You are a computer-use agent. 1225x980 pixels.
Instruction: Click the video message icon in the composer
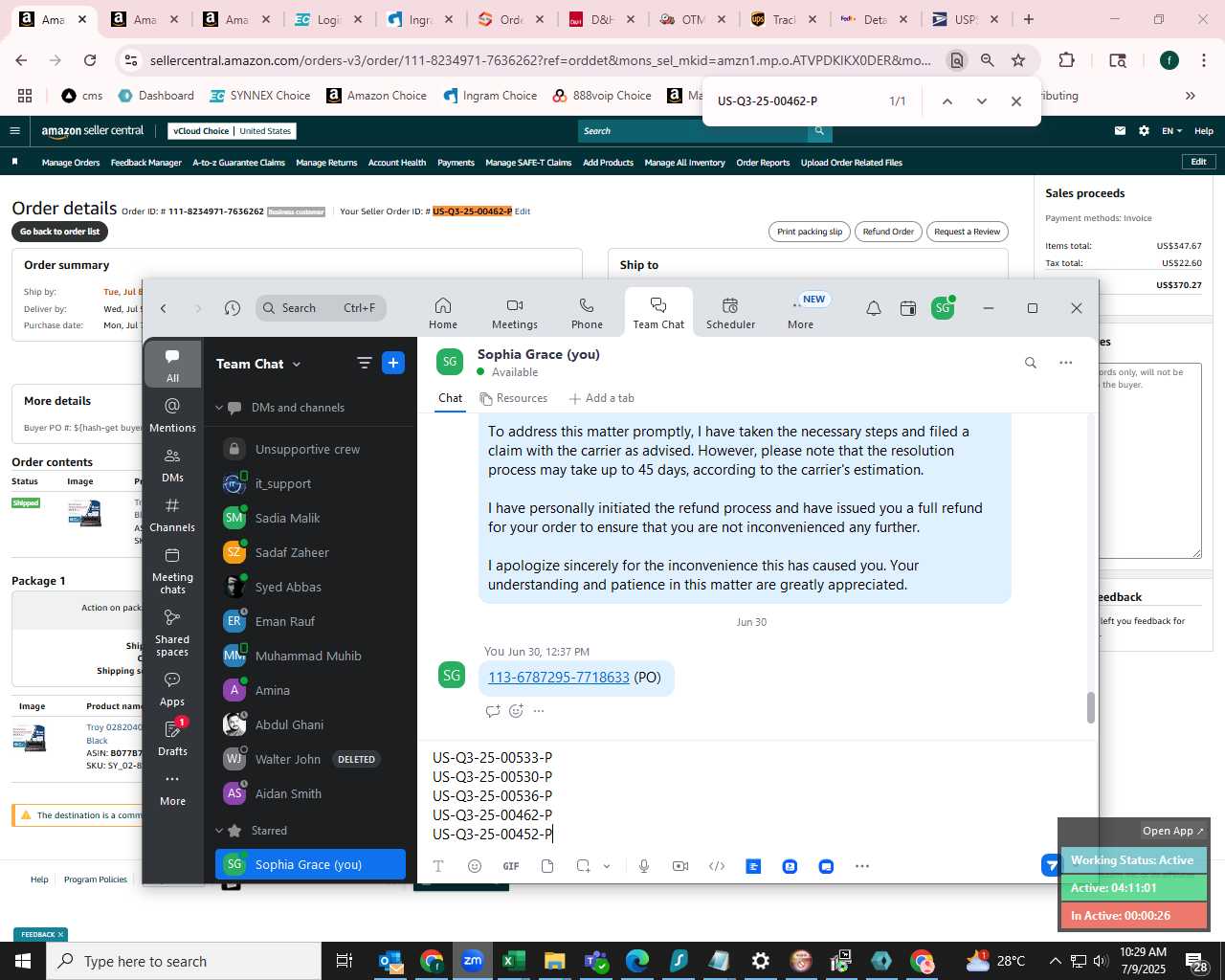click(x=680, y=866)
